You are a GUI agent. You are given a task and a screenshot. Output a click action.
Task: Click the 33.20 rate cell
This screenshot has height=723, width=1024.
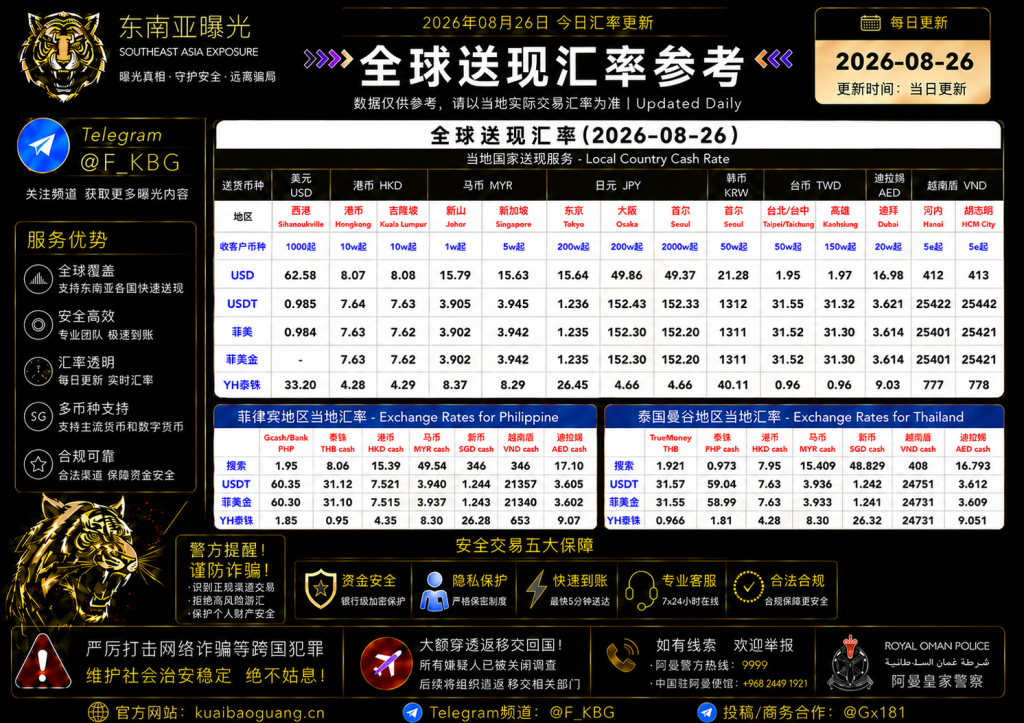pyautogui.click(x=300, y=385)
